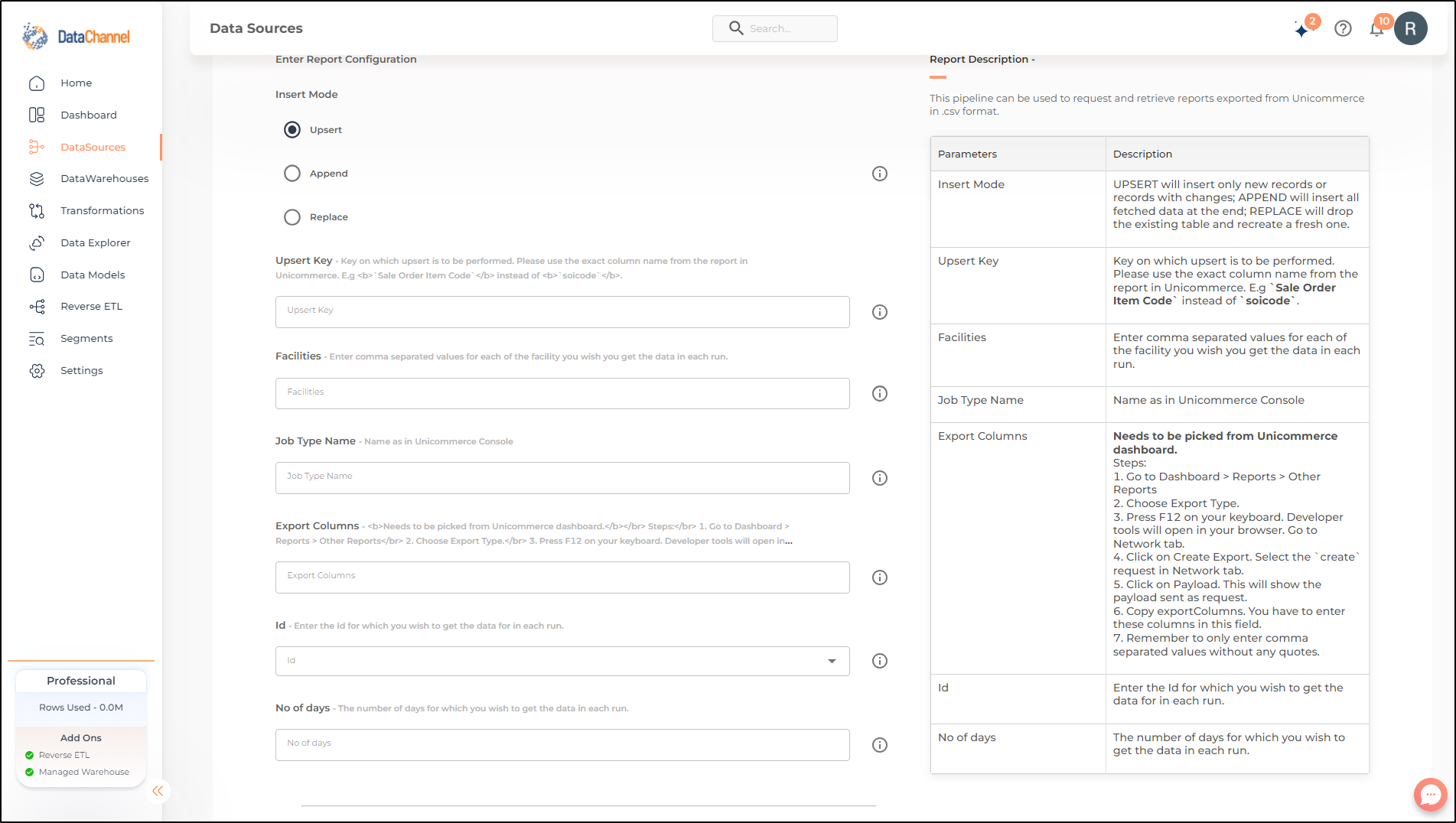
Task: Select the Upsert radio button
Action: click(292, 130)
